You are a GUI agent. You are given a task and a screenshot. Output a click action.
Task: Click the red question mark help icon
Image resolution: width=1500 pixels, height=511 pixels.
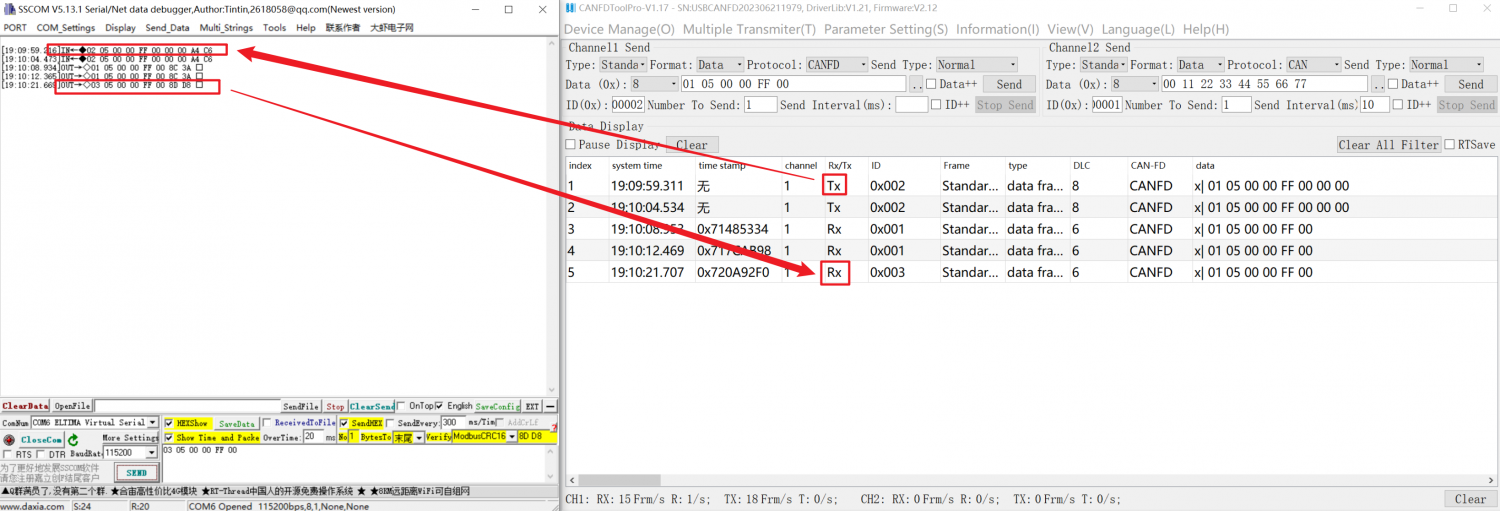click(x=553, y=430)
